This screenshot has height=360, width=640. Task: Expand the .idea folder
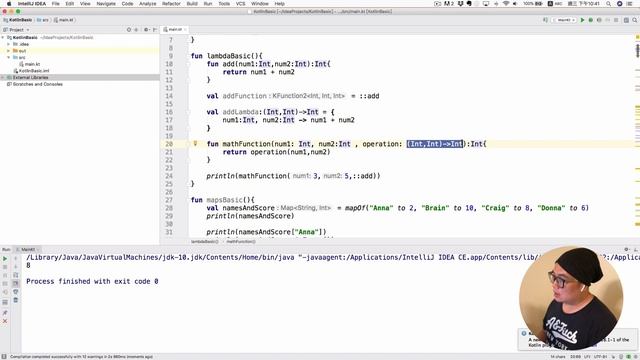9,44
